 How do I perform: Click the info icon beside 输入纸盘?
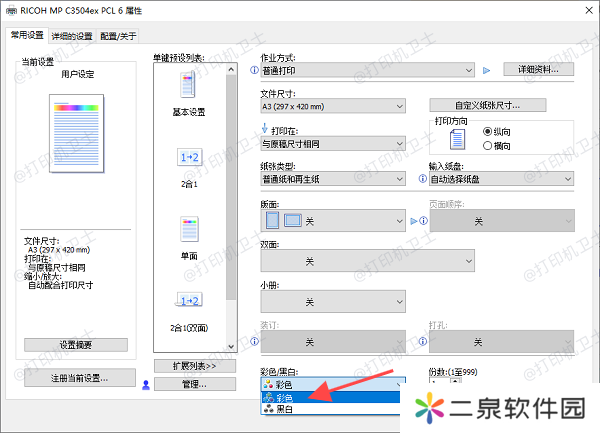point(422,179)
